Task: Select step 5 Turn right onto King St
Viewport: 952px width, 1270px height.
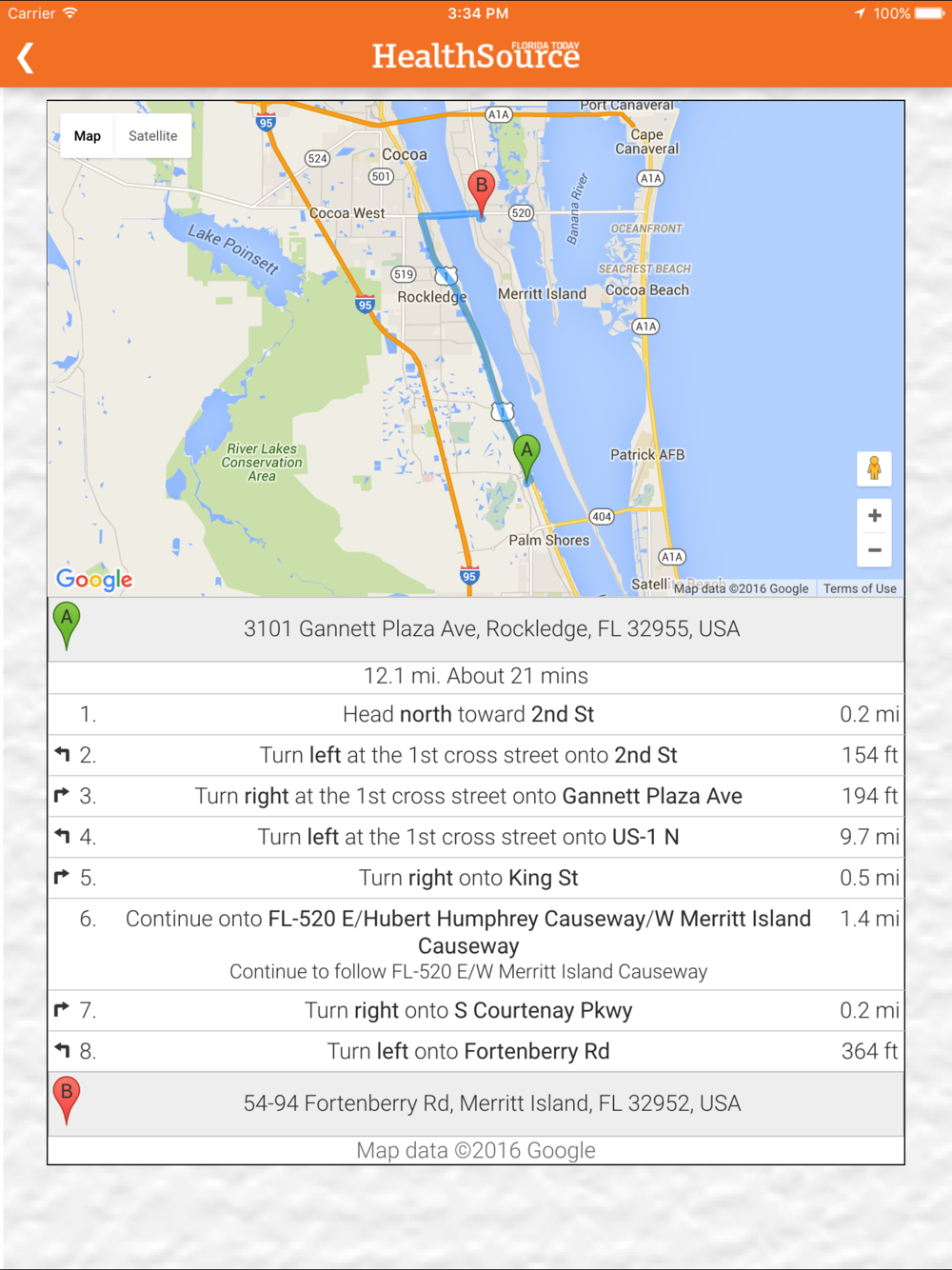Action: pyautogui.click(x=476, y=879)
